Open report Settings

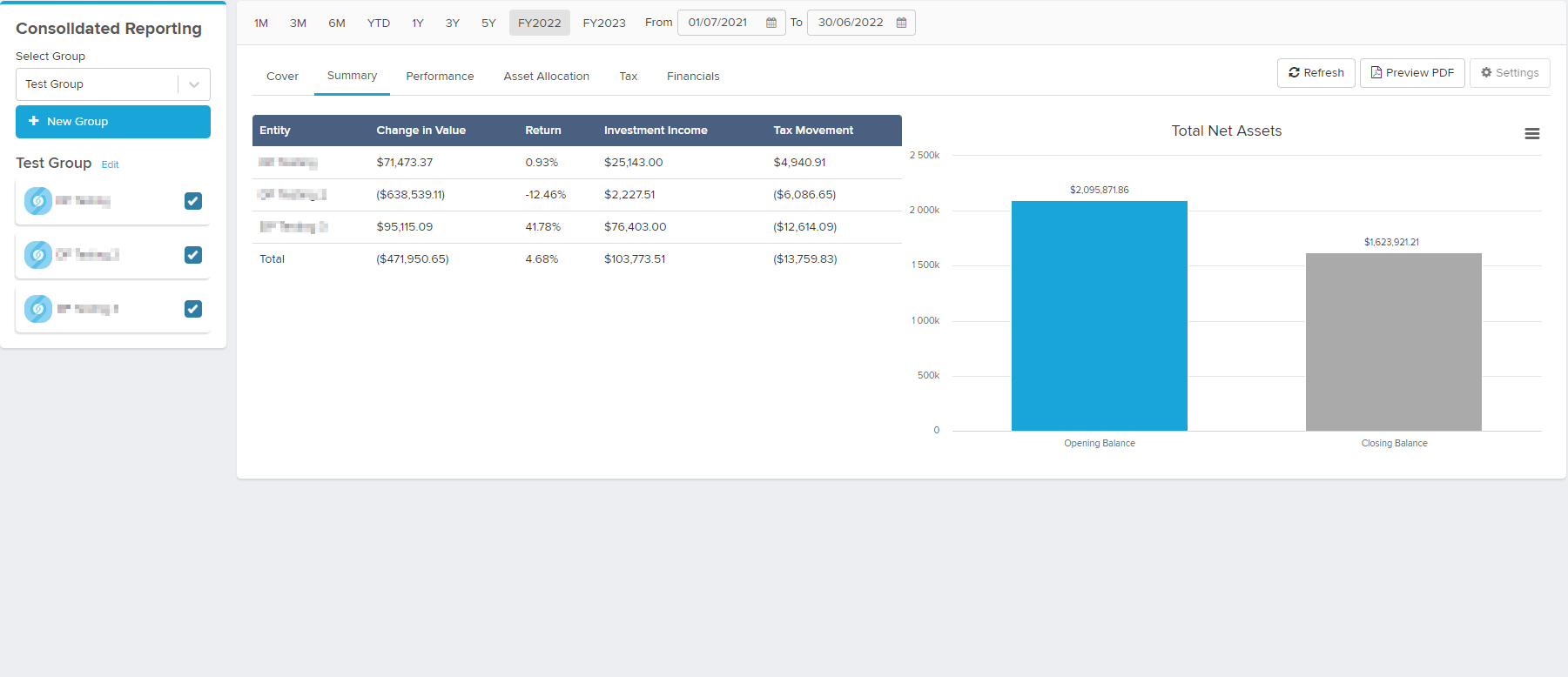[x=1510, y=73]
